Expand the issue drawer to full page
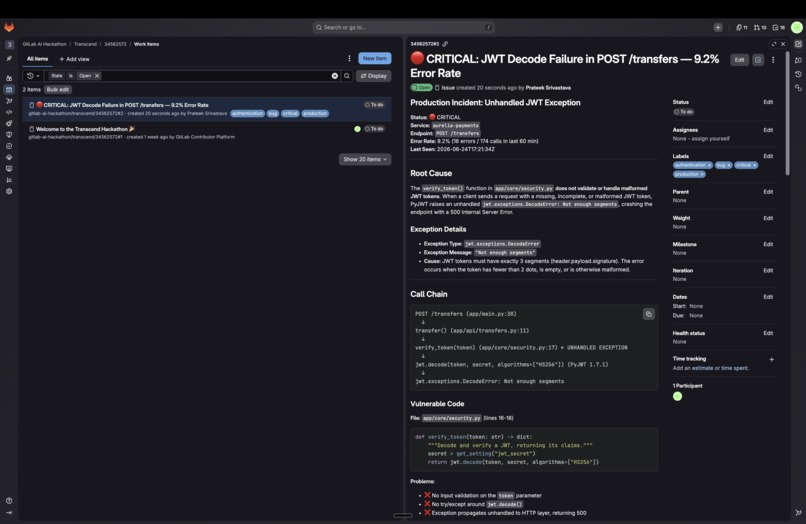The height and width of the screenshot is (524, 806). tap(774, 44)
